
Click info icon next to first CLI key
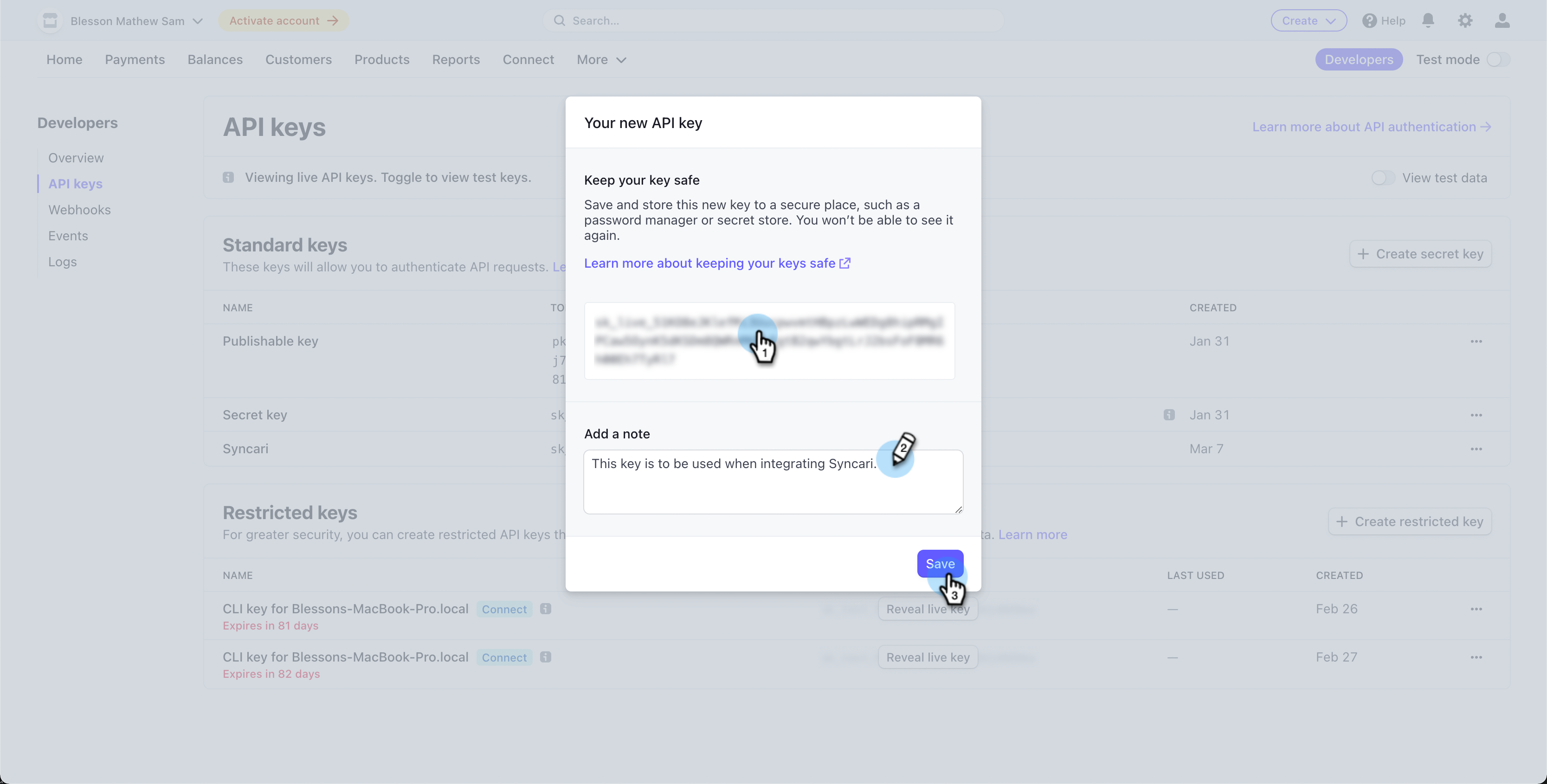click(x=545, y=609)
